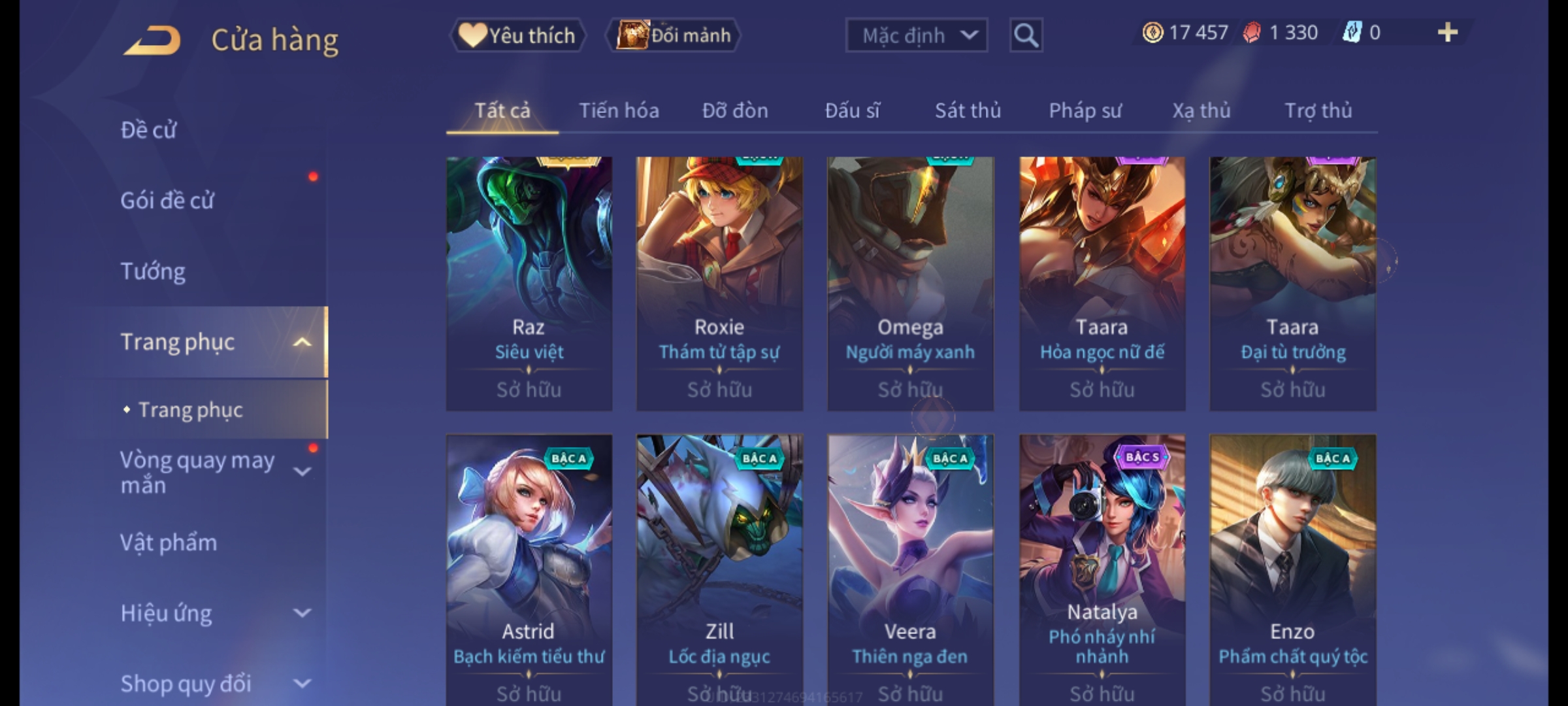The width and height of the screenshot is (1568, 706).
Task: Select Raz Siêu việt skin card
Action: coord(529,284)
